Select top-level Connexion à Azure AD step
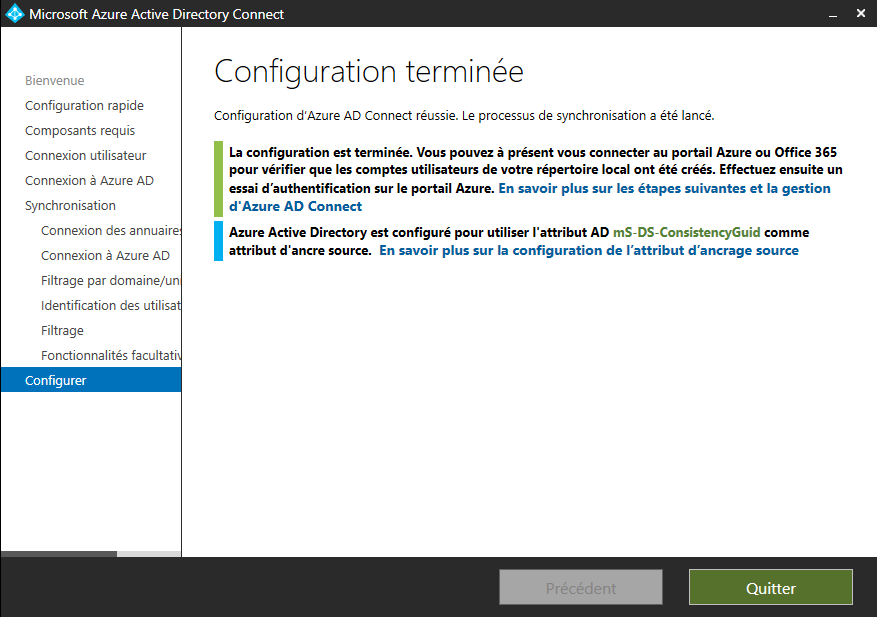 (89, 181)
